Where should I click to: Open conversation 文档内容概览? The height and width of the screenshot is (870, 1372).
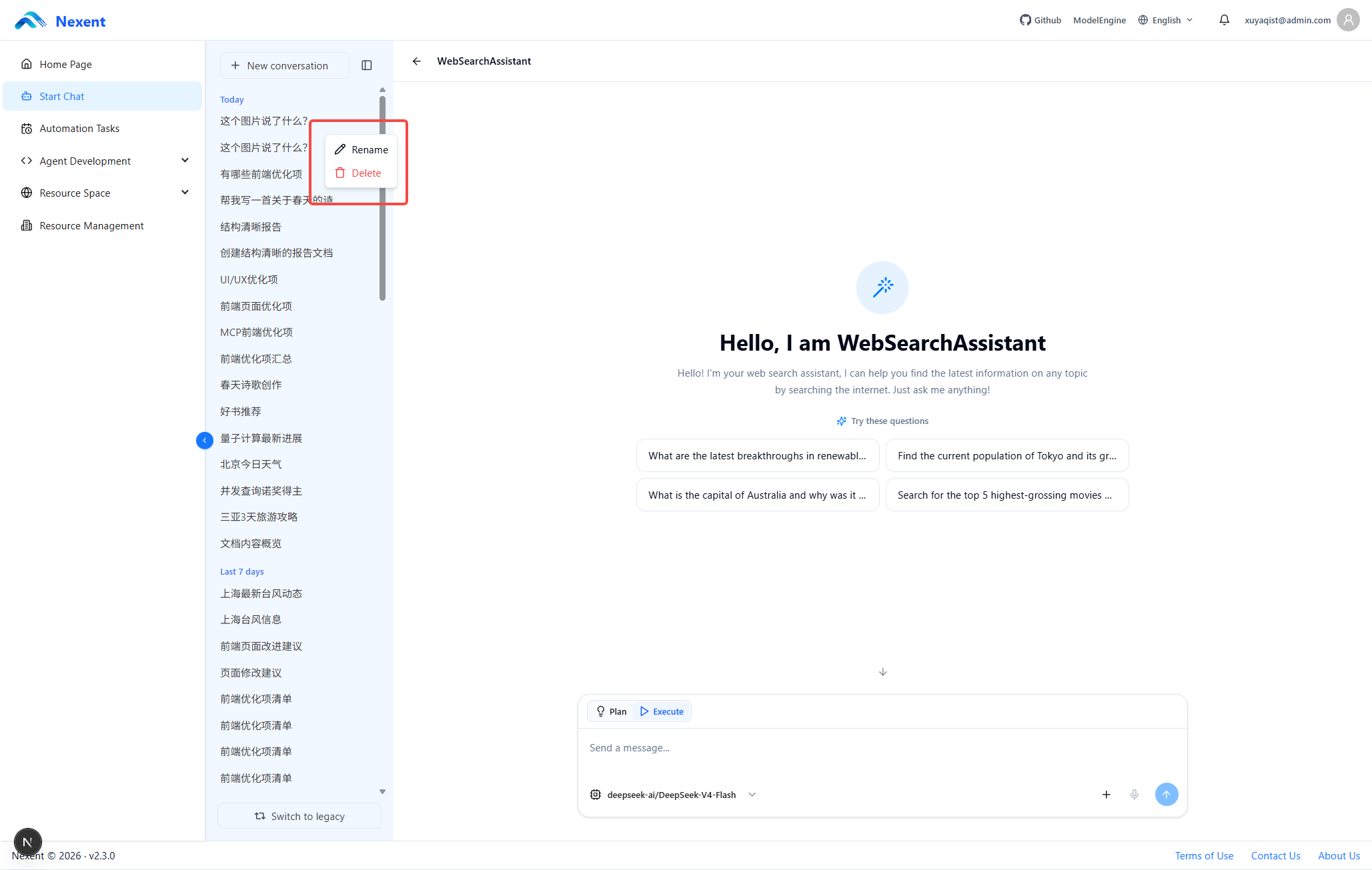click(x=251, y=543)
